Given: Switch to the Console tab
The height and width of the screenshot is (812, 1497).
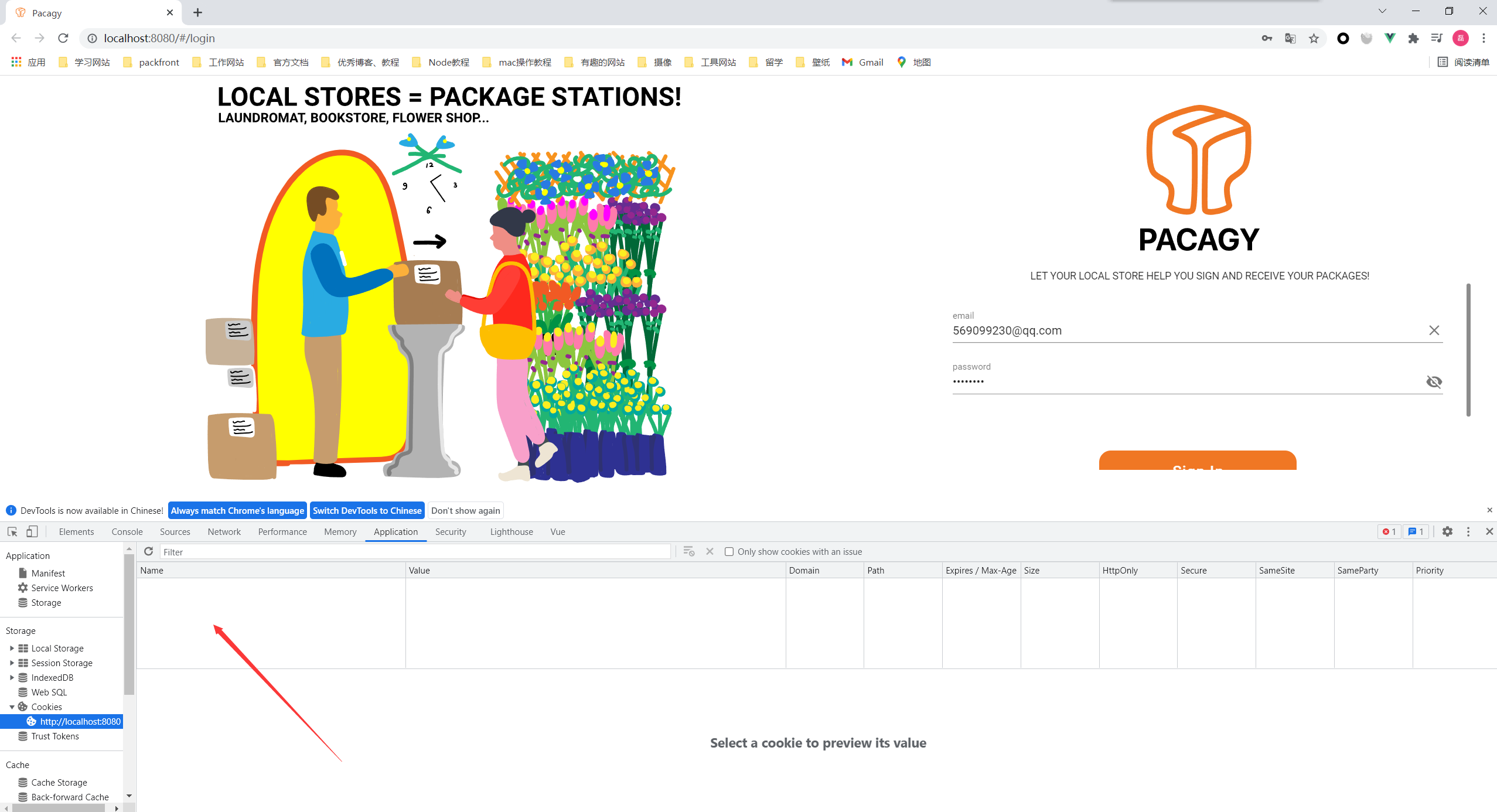Looking at the screenshot, I should [127, 531].
